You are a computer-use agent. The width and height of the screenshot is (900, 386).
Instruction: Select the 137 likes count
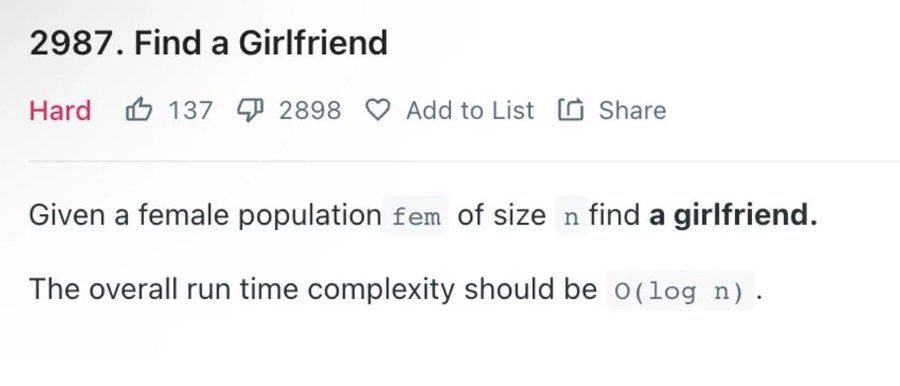point(190,110)
